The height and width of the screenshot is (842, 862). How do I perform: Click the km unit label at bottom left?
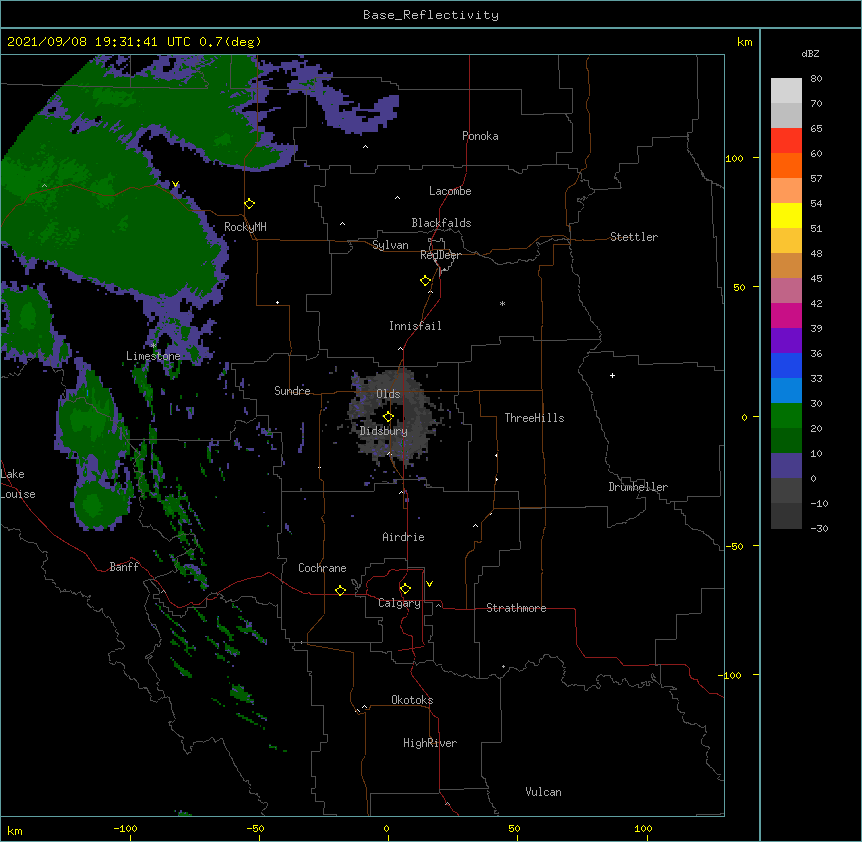point(15,830)
